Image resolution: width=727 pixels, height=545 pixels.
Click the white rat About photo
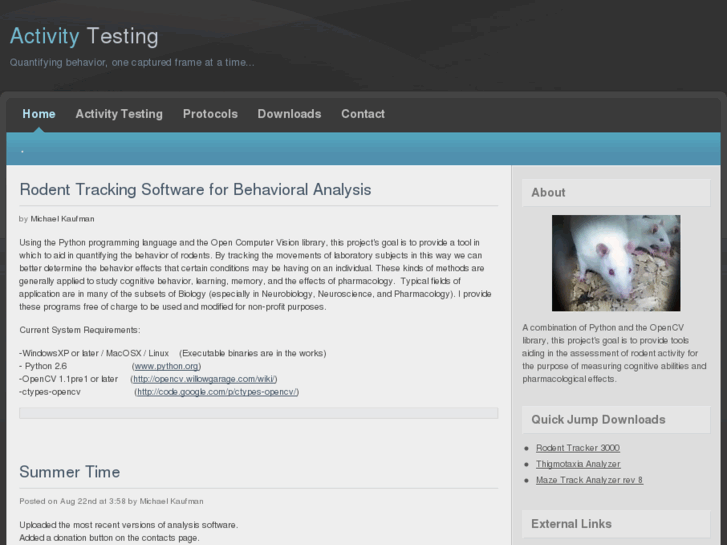click(x=615, y=263)
